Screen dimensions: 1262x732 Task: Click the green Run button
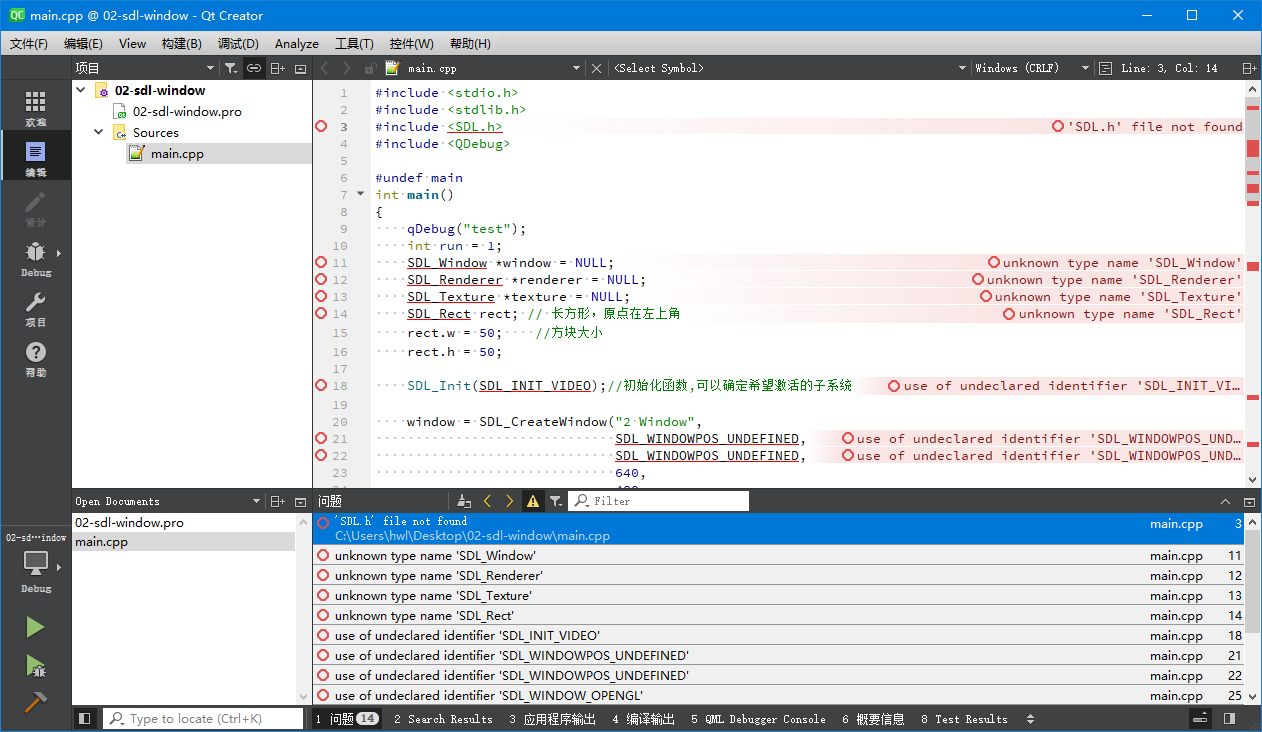coord(36,627)
